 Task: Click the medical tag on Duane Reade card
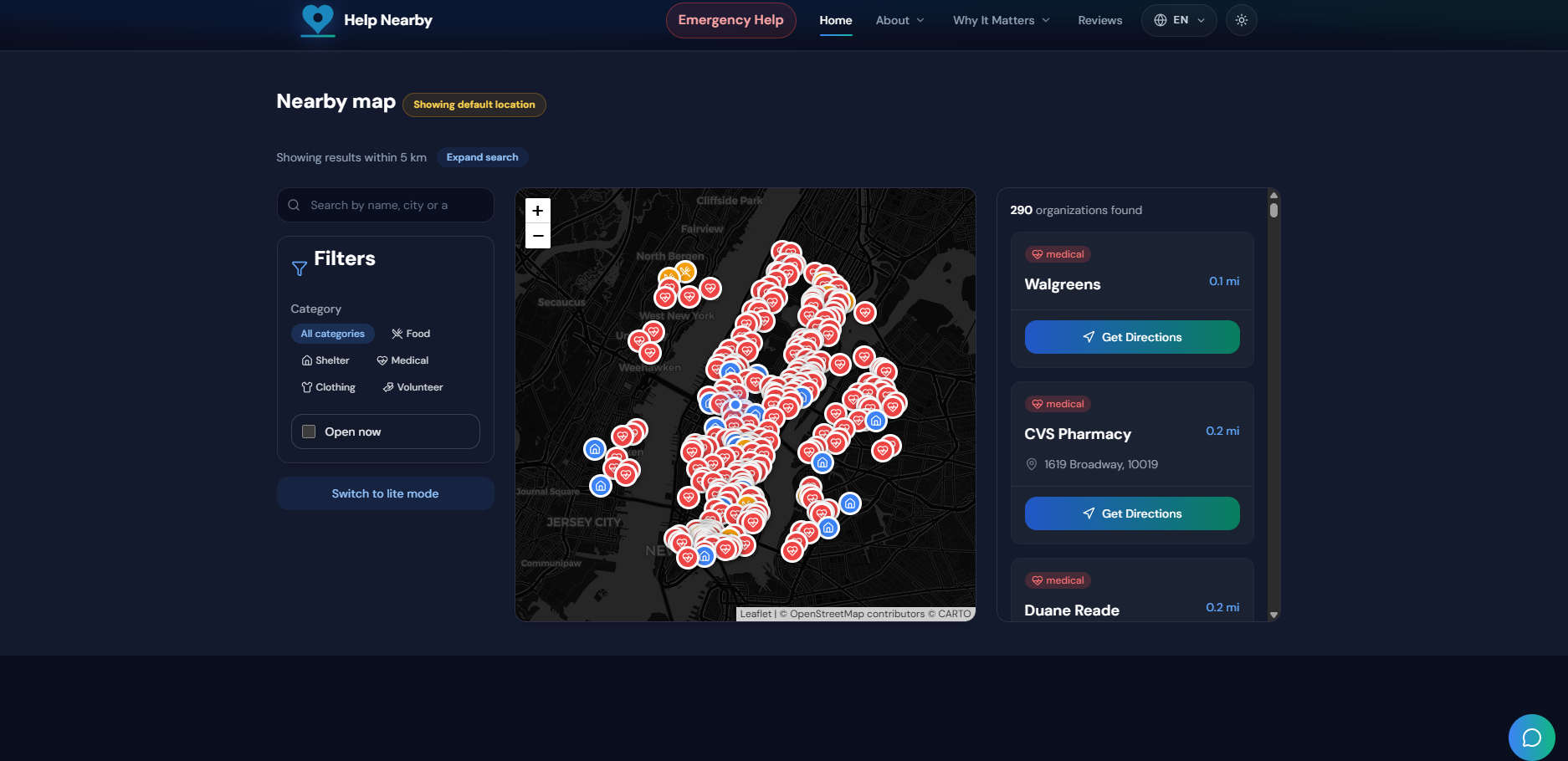point(1058,580)
